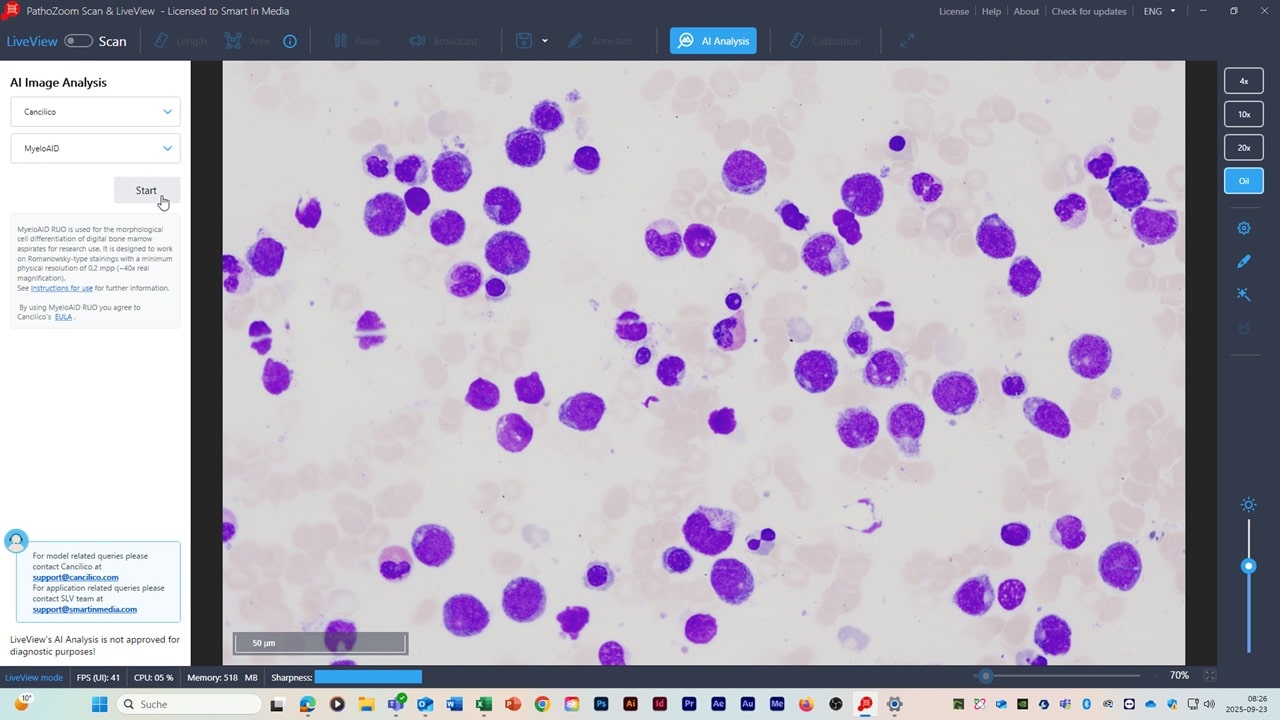Open the Help menu
Image resolution: width=1280 pixels, height=720 pixels.
pos(991,12)
